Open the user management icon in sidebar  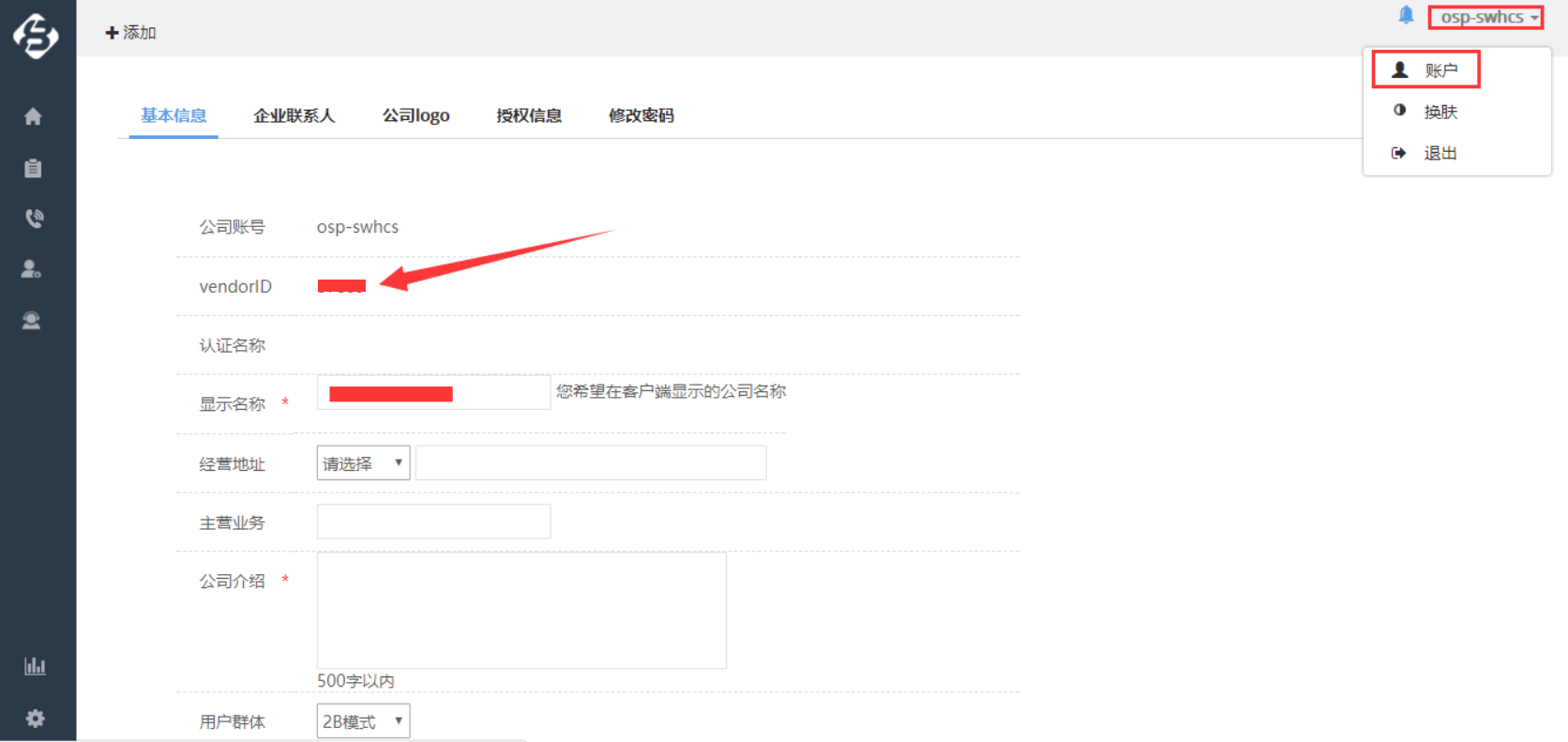[x=32, y=269]
